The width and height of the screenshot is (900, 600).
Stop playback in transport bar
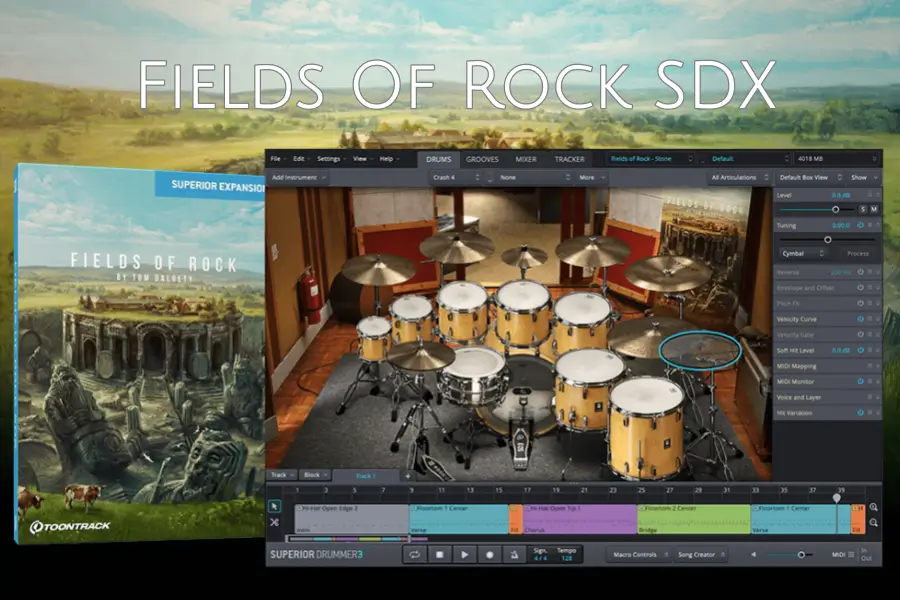439,555
